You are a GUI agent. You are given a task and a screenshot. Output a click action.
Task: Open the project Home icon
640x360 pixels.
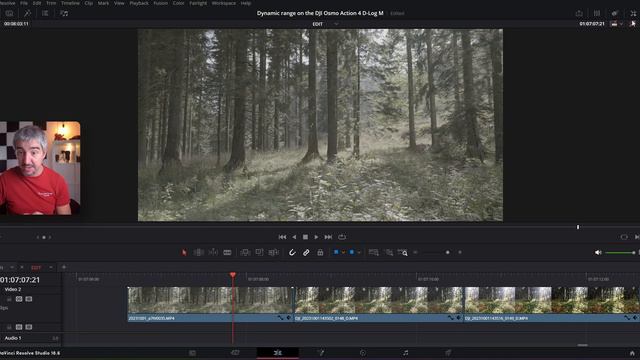[x=632, y=353]
